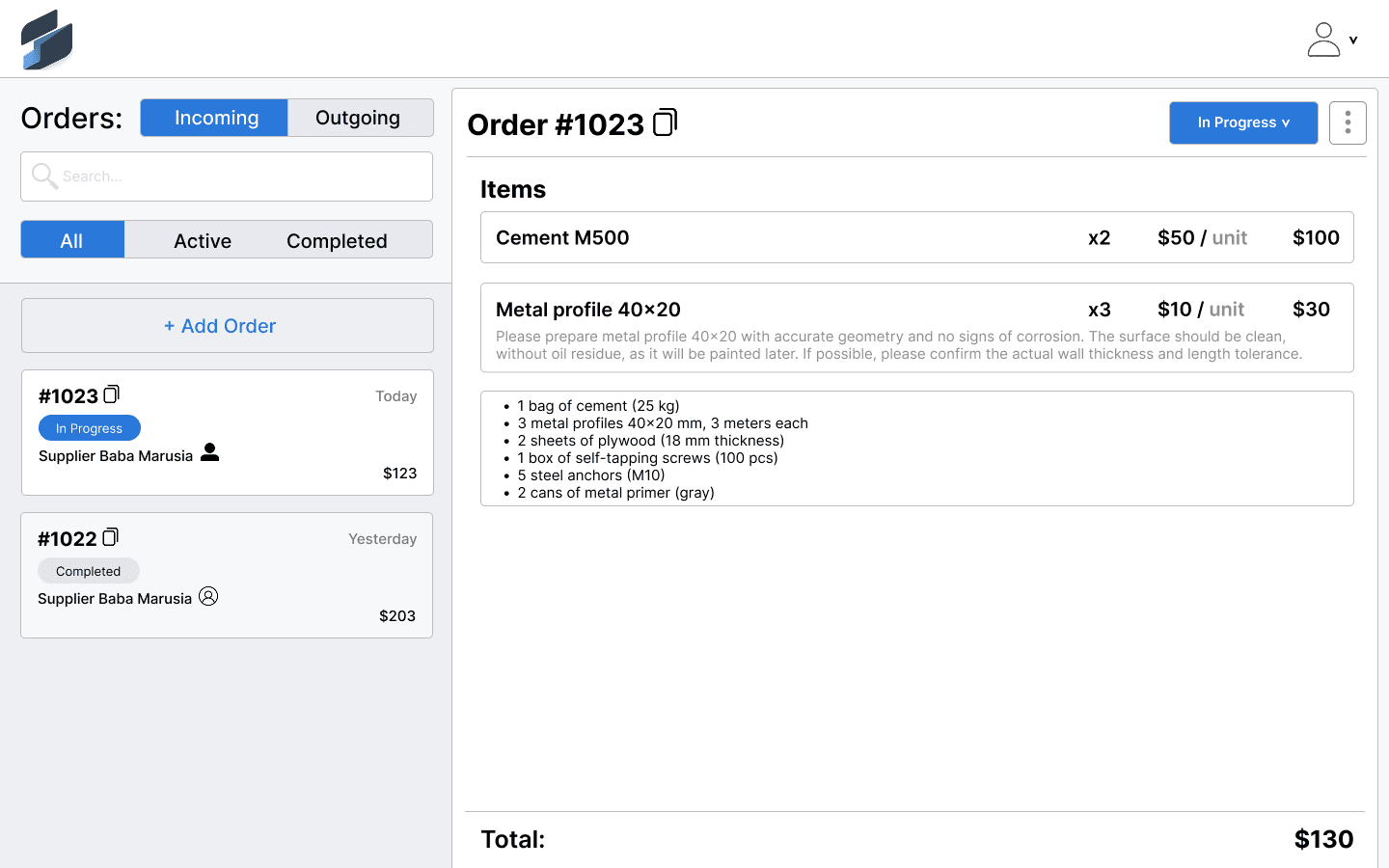Click the copy icon on order card #1022
The height and width of the screenshot is (868, 1389).
tap(110, 536)
